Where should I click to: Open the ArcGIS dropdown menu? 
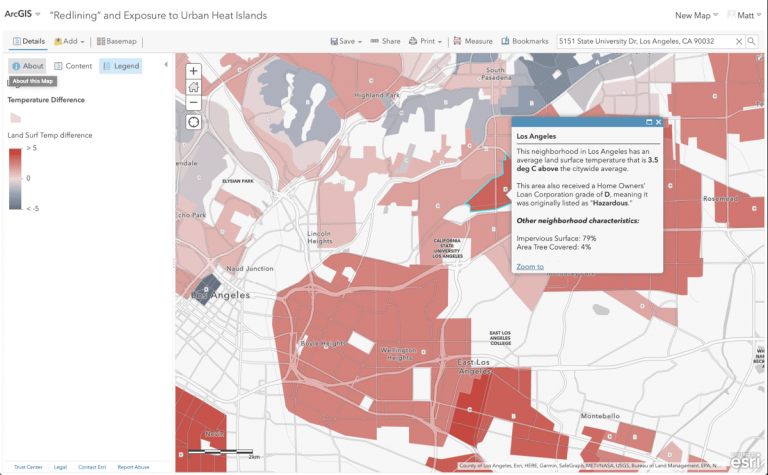(22, 14)
